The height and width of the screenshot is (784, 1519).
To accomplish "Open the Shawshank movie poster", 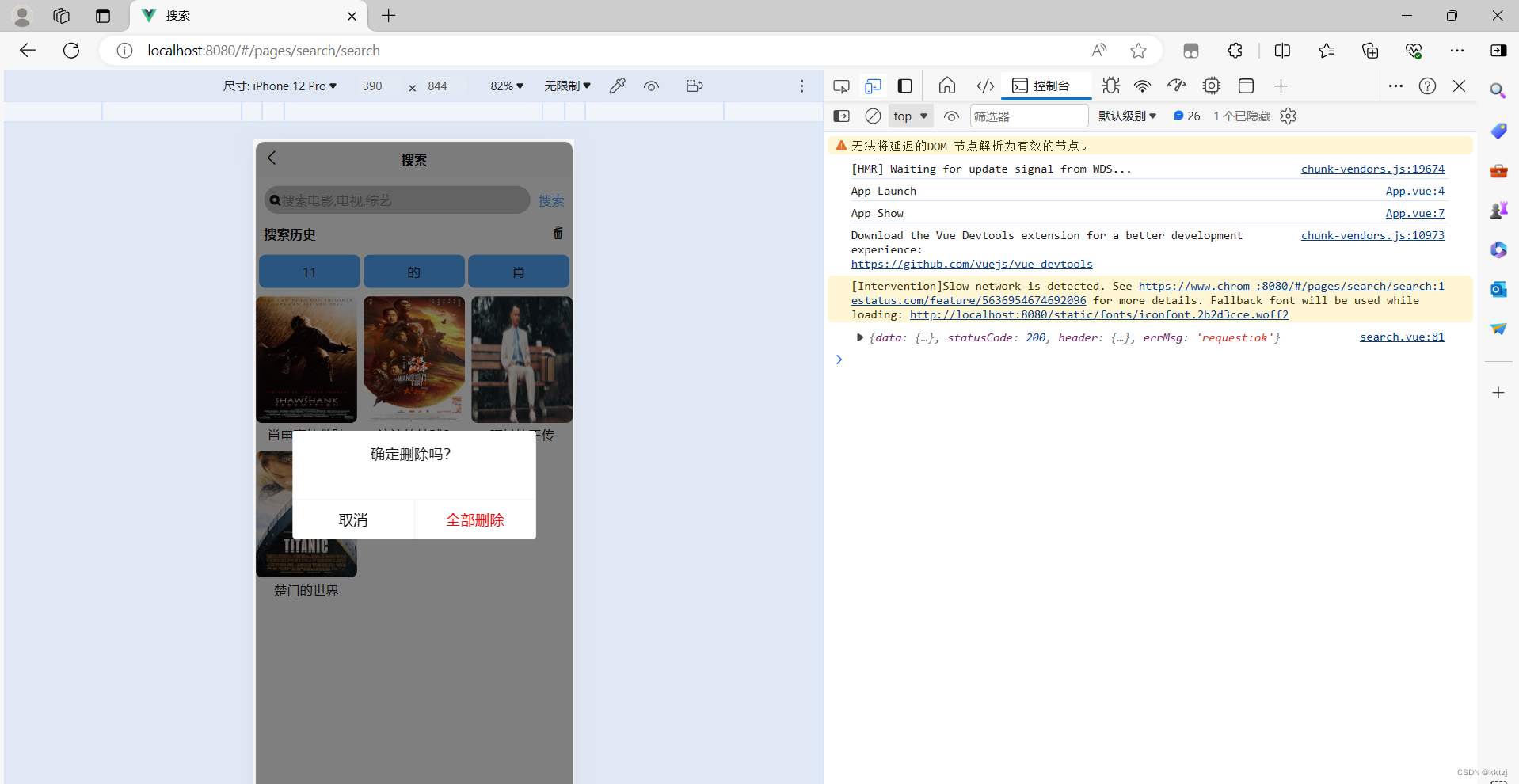I will (x=306, y=360).
